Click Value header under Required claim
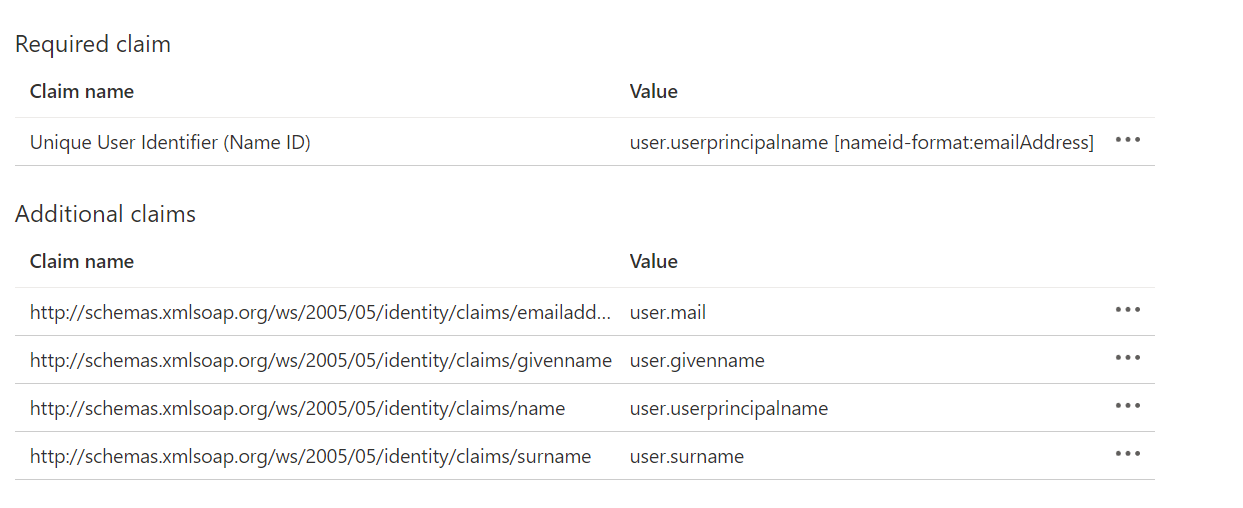The height and width of the screenshot is (508, 1243). point(654,91)
